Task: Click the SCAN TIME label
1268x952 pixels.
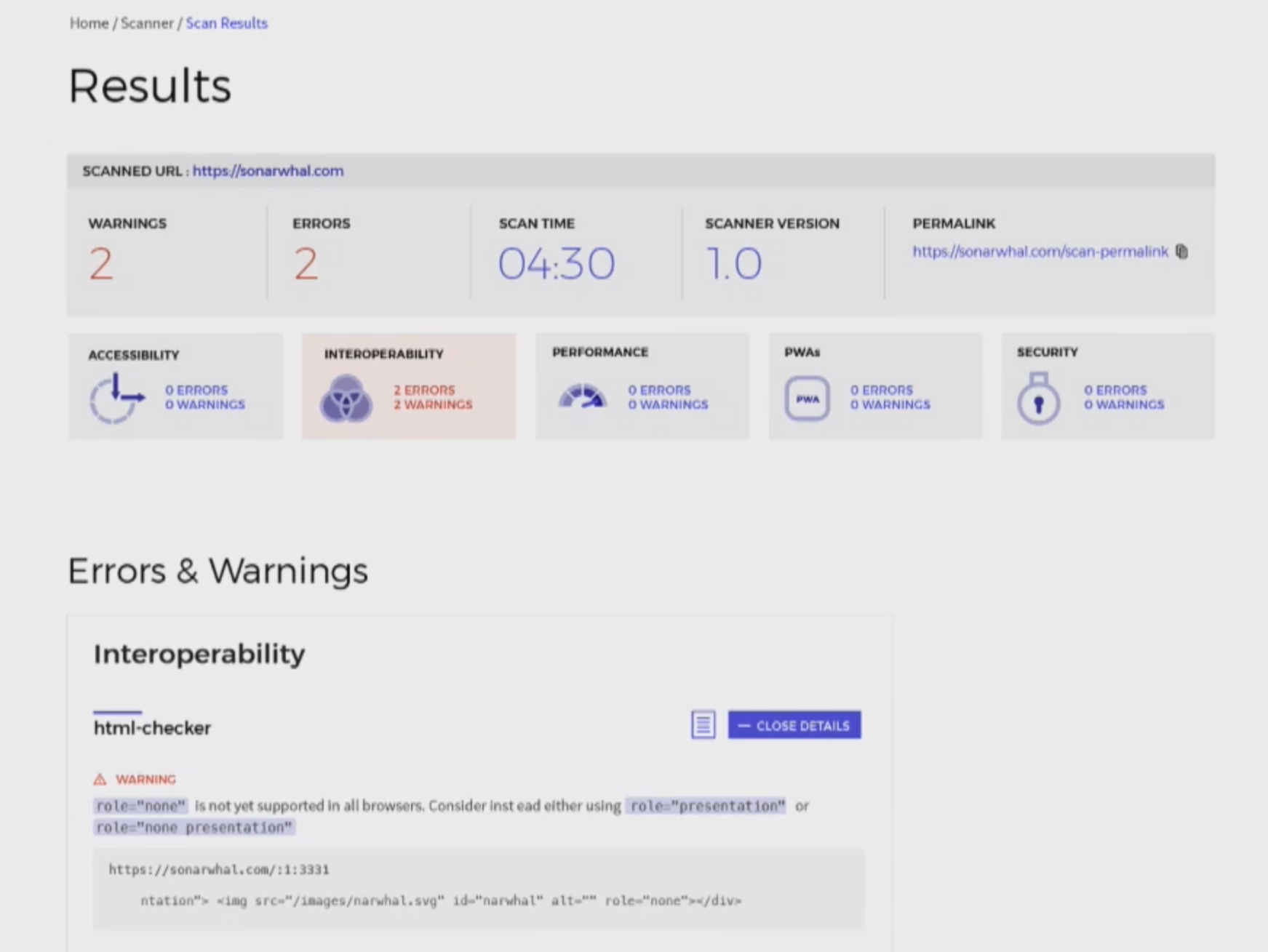Action: [x=537, y=223]
